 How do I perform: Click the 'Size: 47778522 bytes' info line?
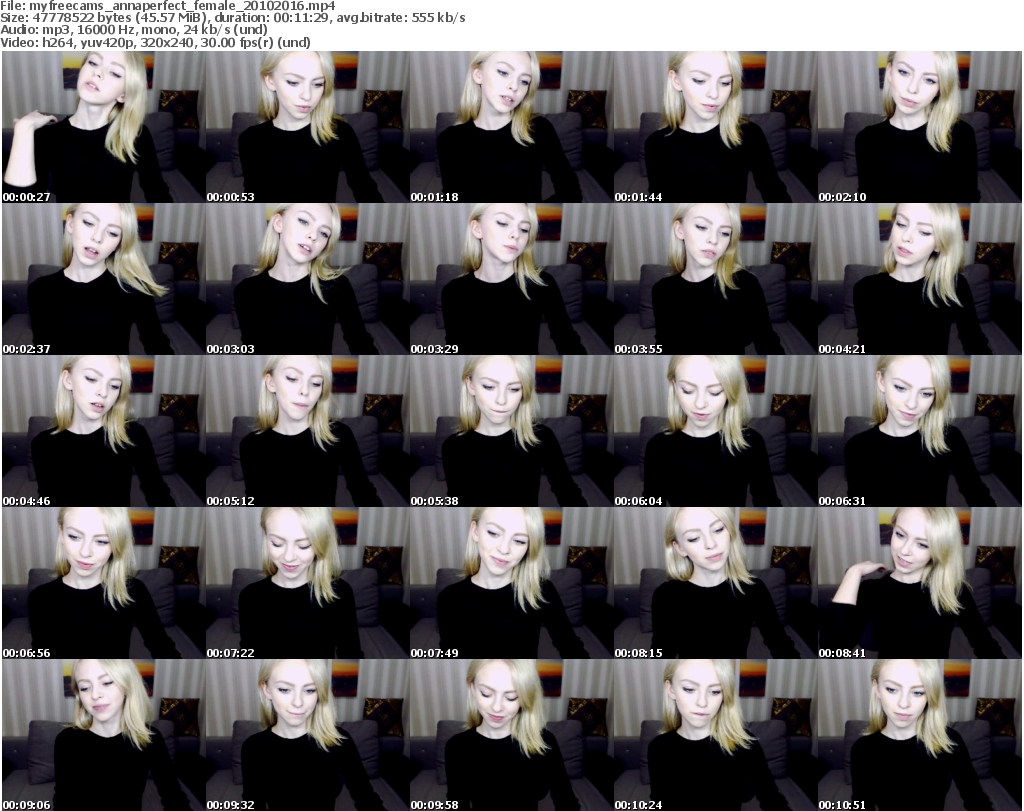pos(233,18)
